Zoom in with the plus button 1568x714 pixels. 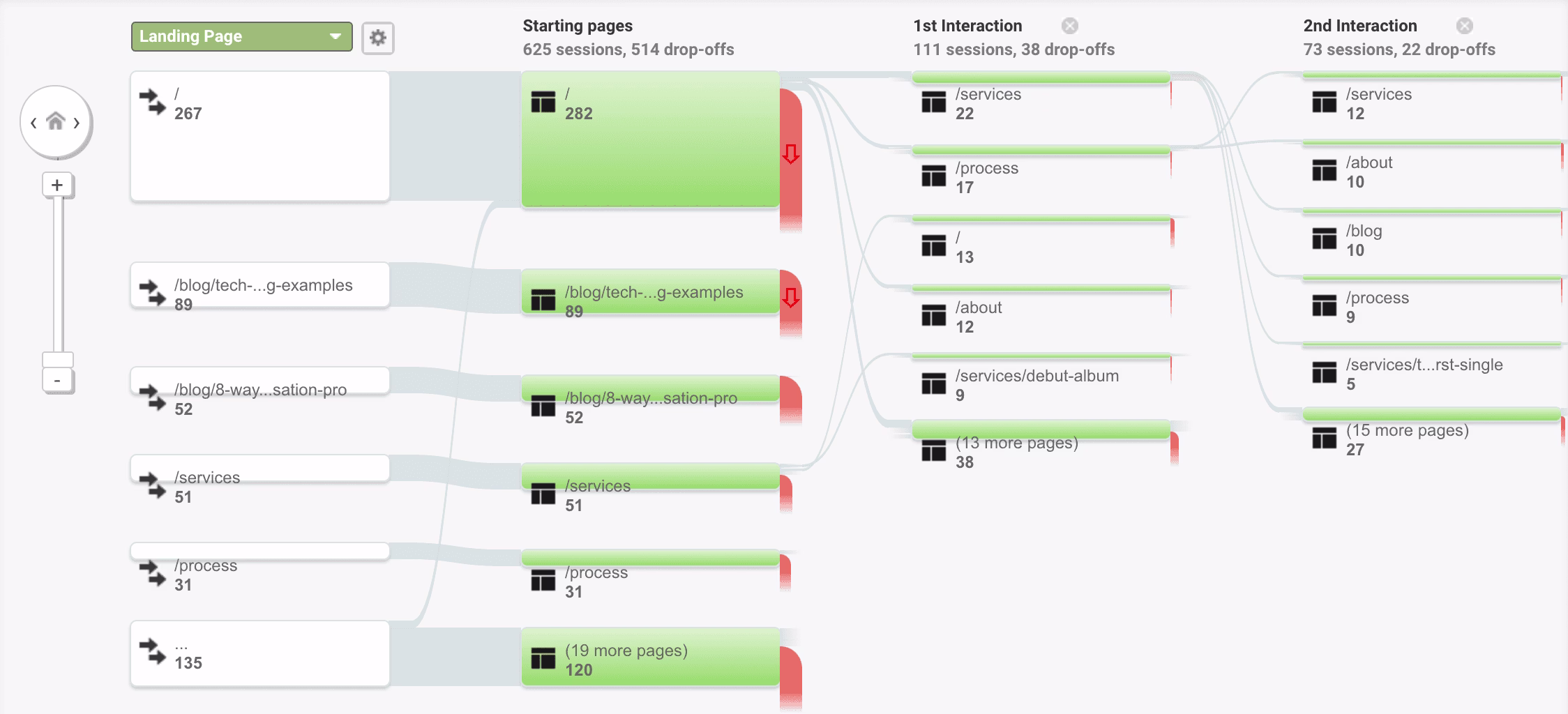pyautogui.click(x=56, y=185)
